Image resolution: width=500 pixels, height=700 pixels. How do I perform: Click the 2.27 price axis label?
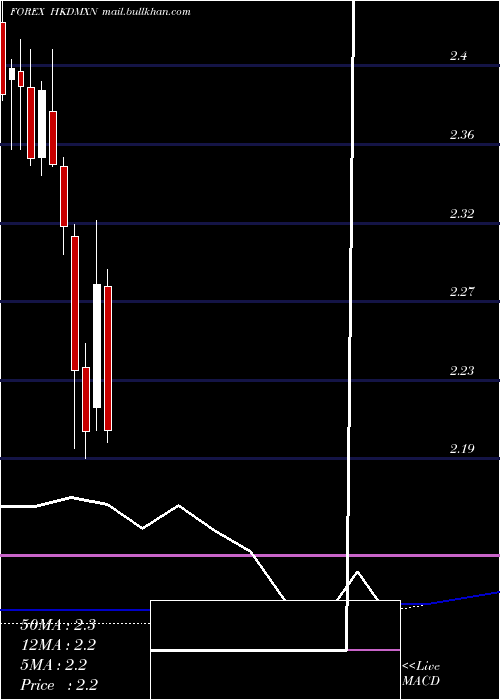(x=462, y=292)
